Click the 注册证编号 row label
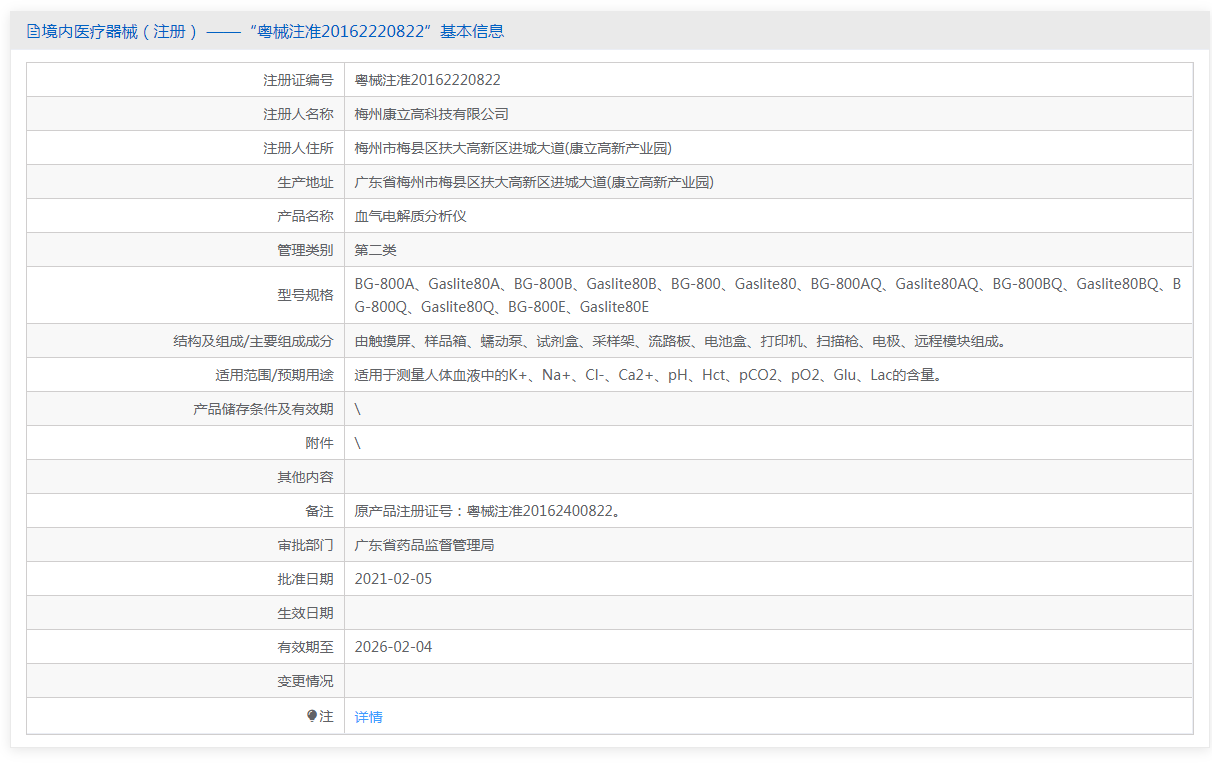The height and width of the screenshot is (774, 1212). [x=298, y=80]
